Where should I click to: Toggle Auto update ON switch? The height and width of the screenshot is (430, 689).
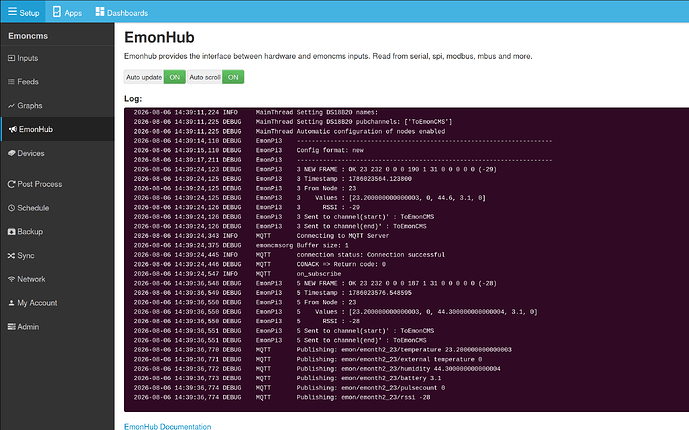coord(174,77)
